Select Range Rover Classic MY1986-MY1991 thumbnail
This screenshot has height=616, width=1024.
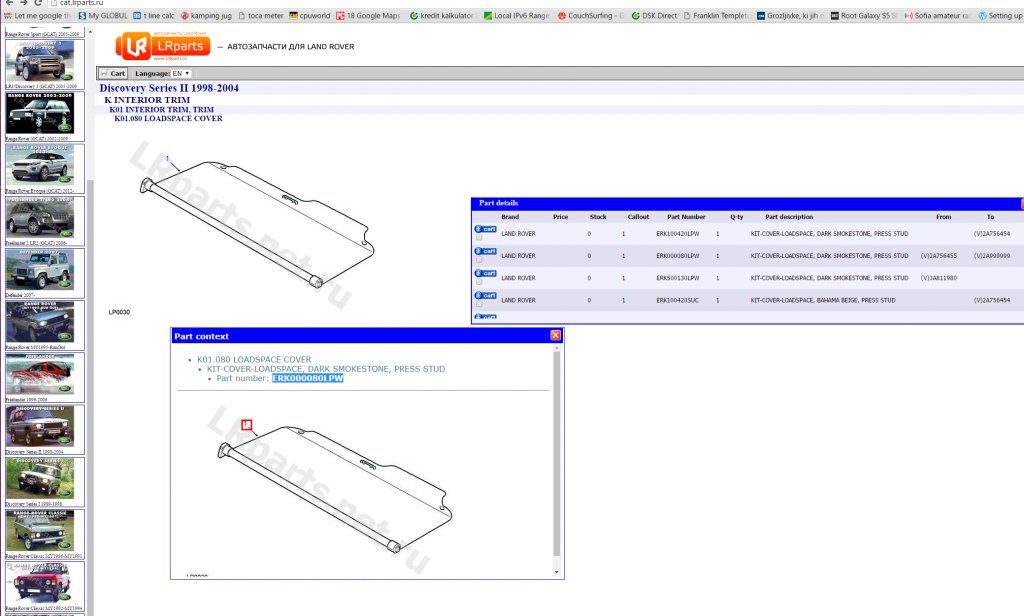pyautogui.click(x=44, y=534)
